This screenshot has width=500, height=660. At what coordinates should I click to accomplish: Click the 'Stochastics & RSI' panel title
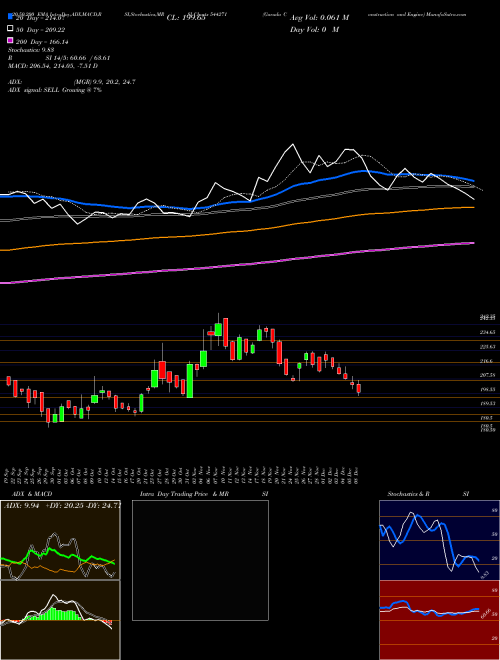coord(428,494)
